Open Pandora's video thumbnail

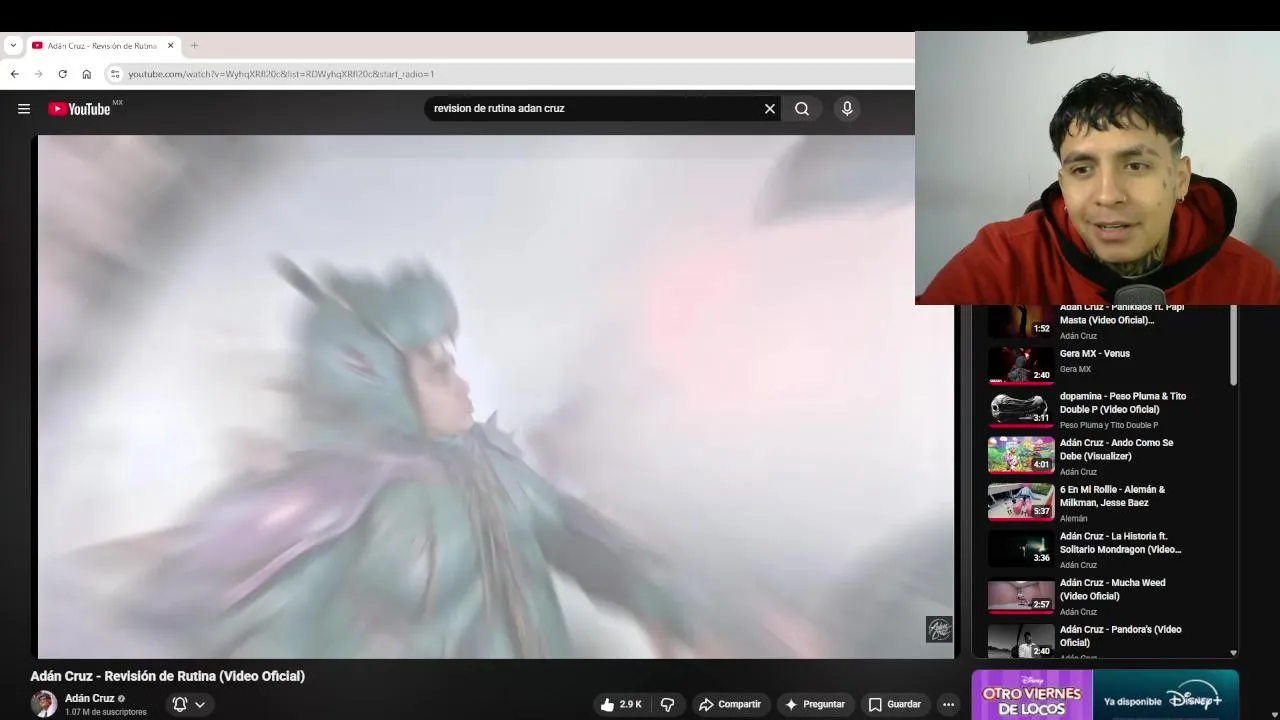pyautogui.click(x=1021, y=641)
